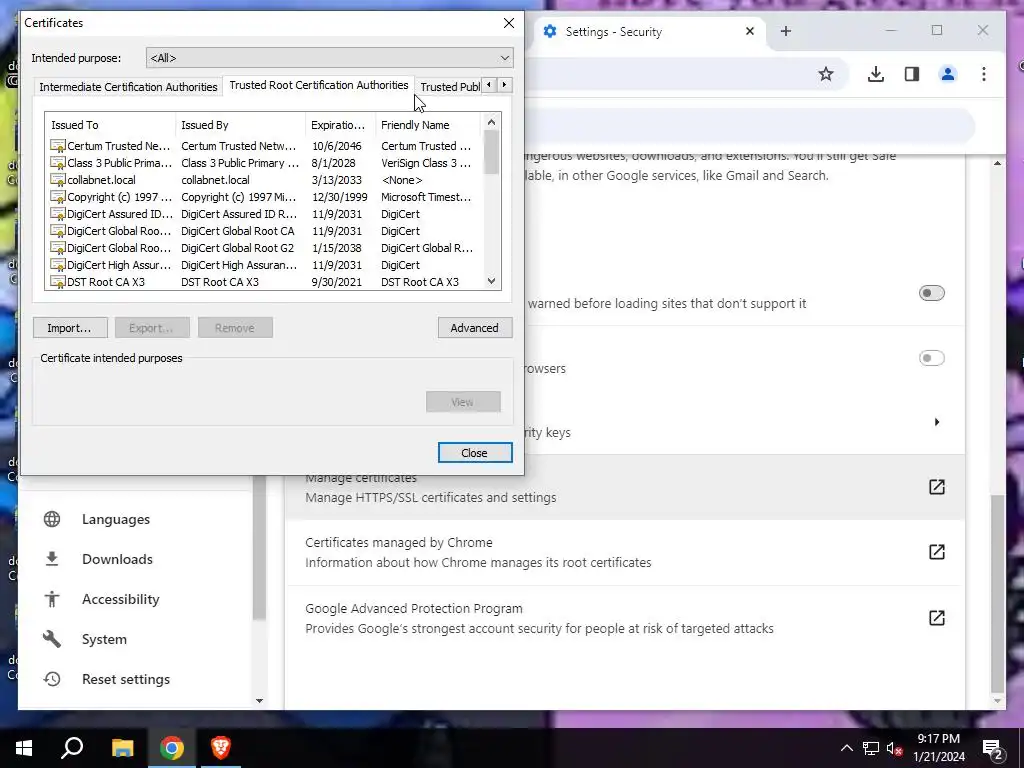
Task: Open Reset settings link
Action: (125, 679)
